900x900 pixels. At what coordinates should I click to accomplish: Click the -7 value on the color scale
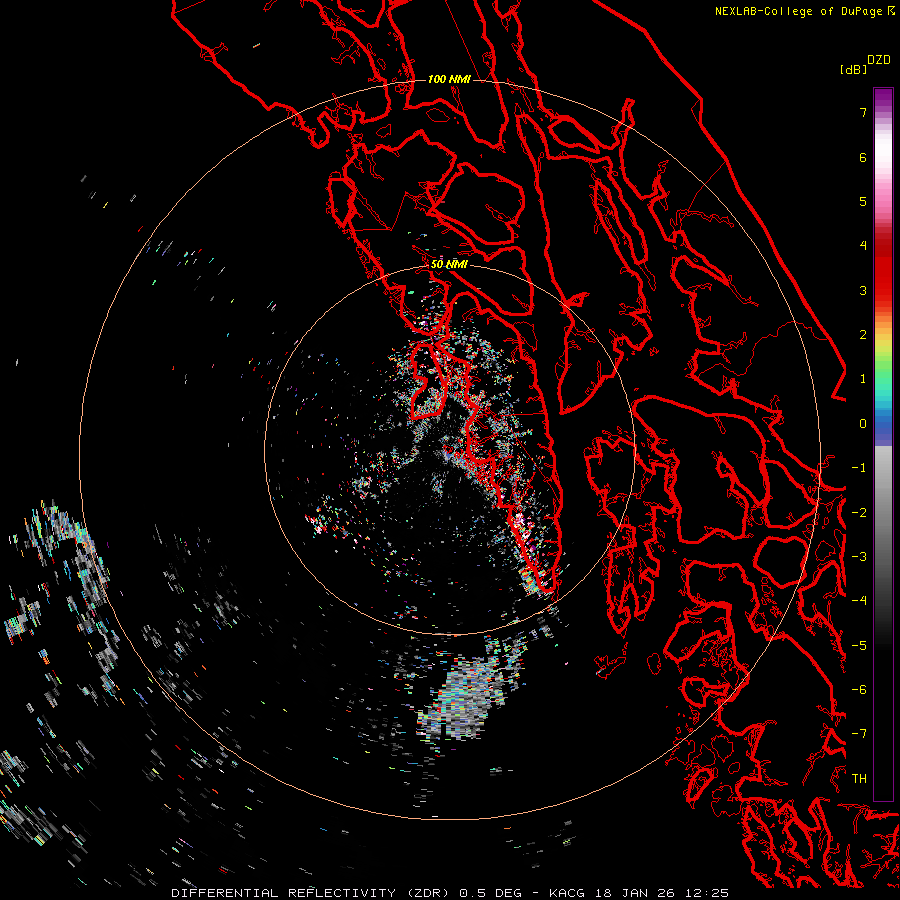(x=859, y=734)
